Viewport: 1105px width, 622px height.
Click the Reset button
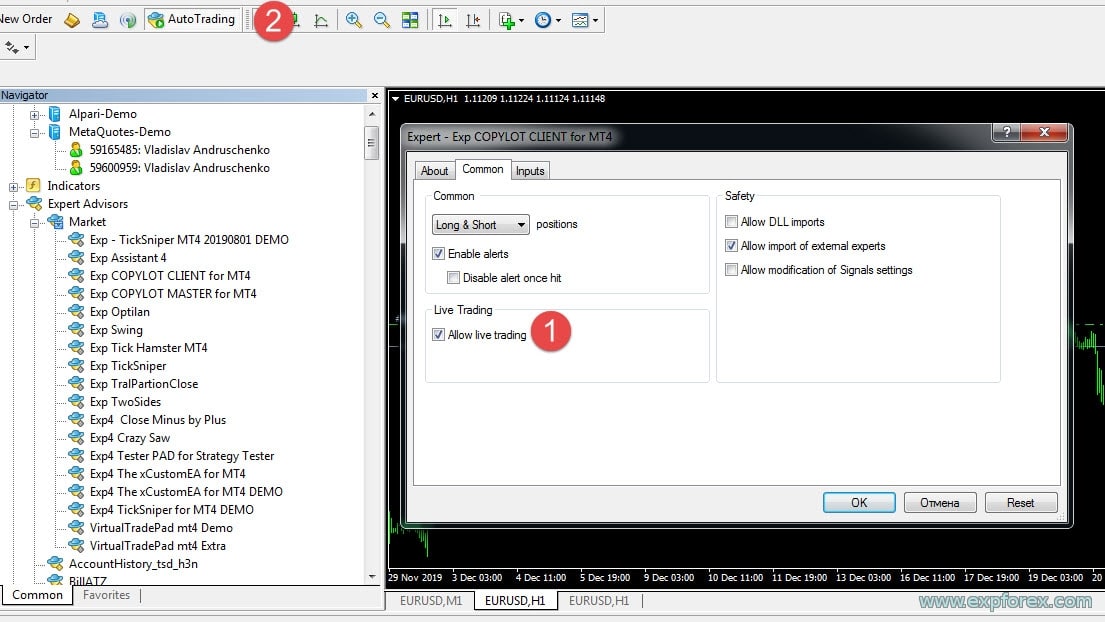tap(1021, 503)
